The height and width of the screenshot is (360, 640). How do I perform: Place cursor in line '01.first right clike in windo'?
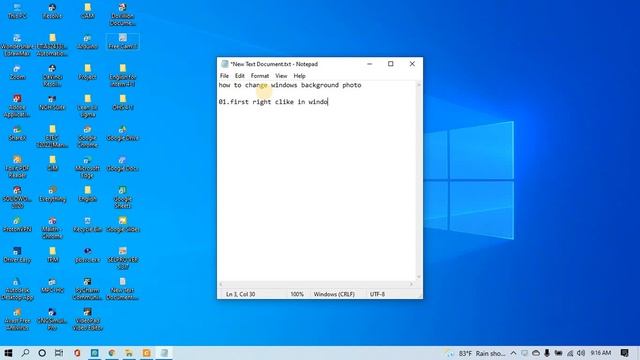(x=273, y=102)
